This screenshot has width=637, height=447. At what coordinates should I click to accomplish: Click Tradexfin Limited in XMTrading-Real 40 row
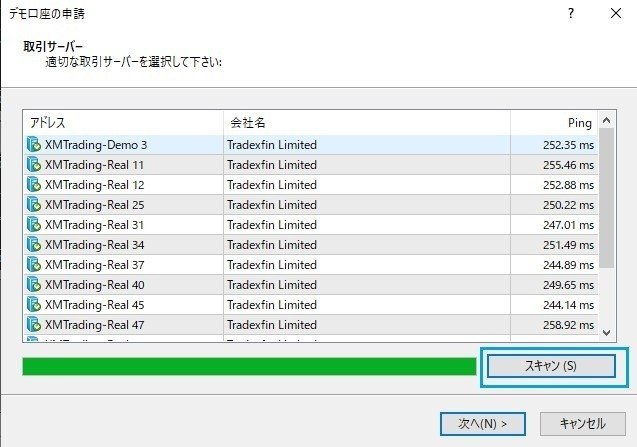[272, 284]
